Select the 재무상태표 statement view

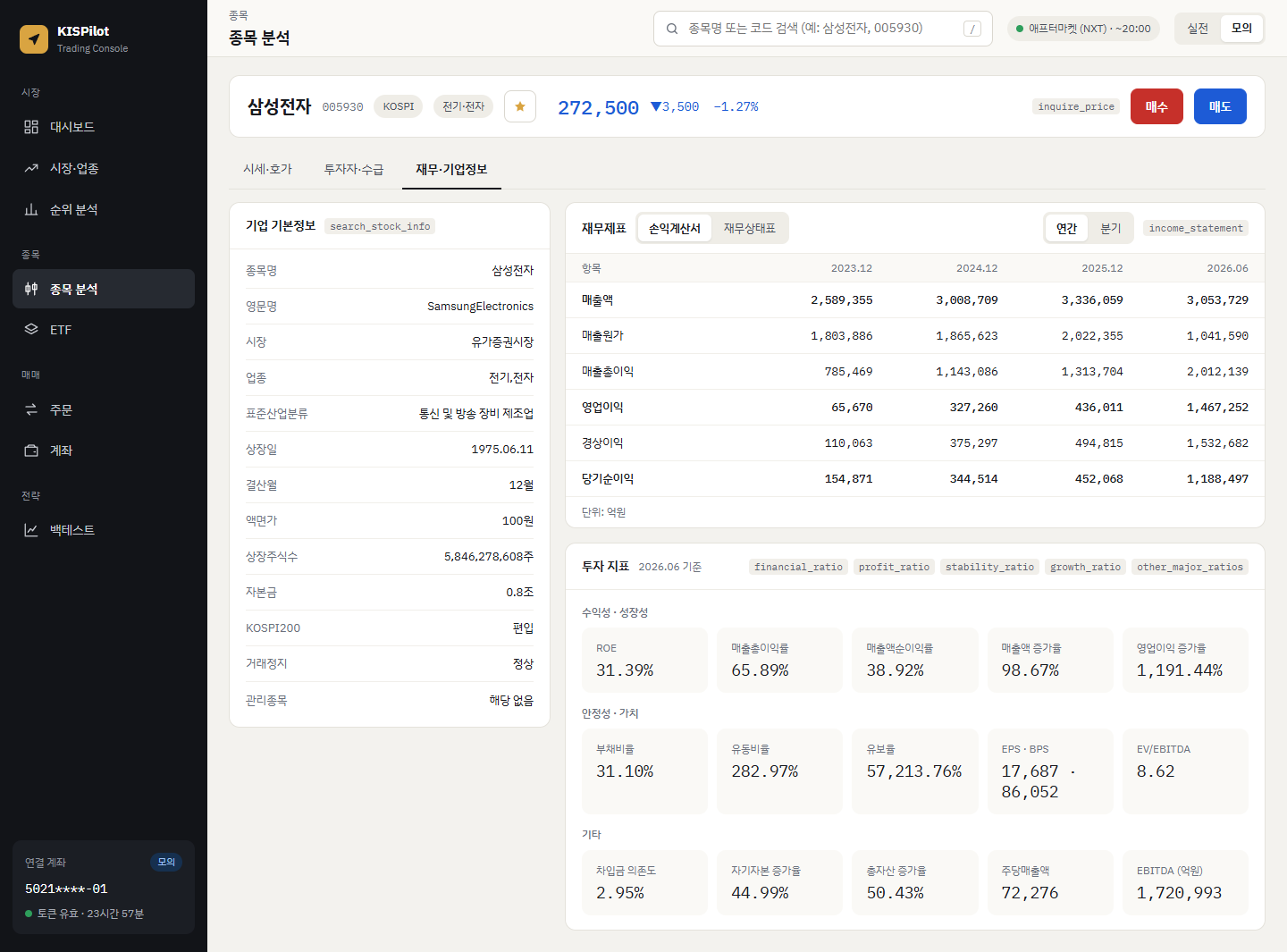coord(750,228)
